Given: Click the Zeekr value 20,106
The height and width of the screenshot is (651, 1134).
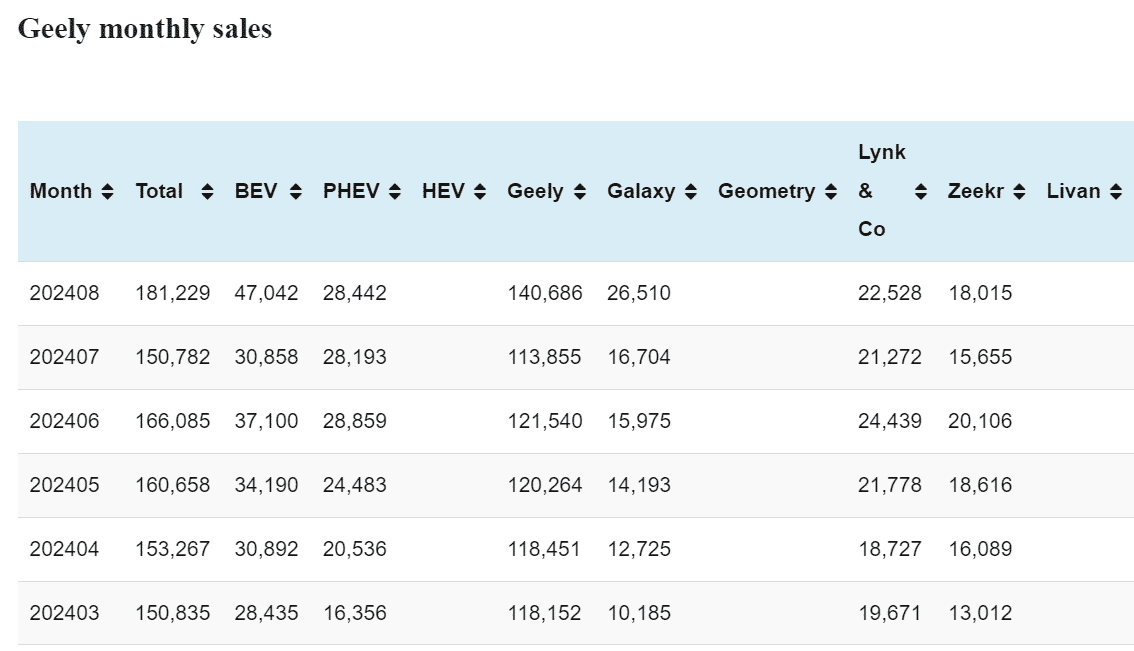Looking at the screenshot, I should point(979,421).
